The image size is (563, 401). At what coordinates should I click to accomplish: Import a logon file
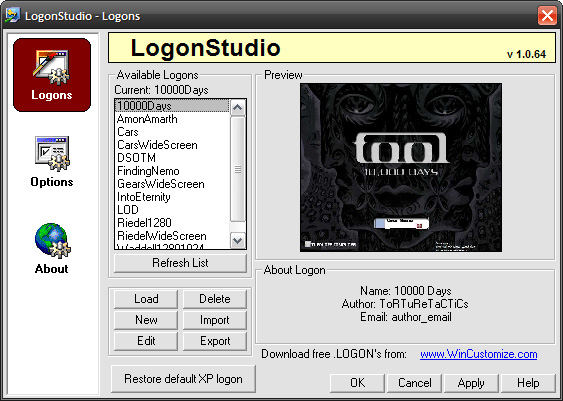(215, 320)
